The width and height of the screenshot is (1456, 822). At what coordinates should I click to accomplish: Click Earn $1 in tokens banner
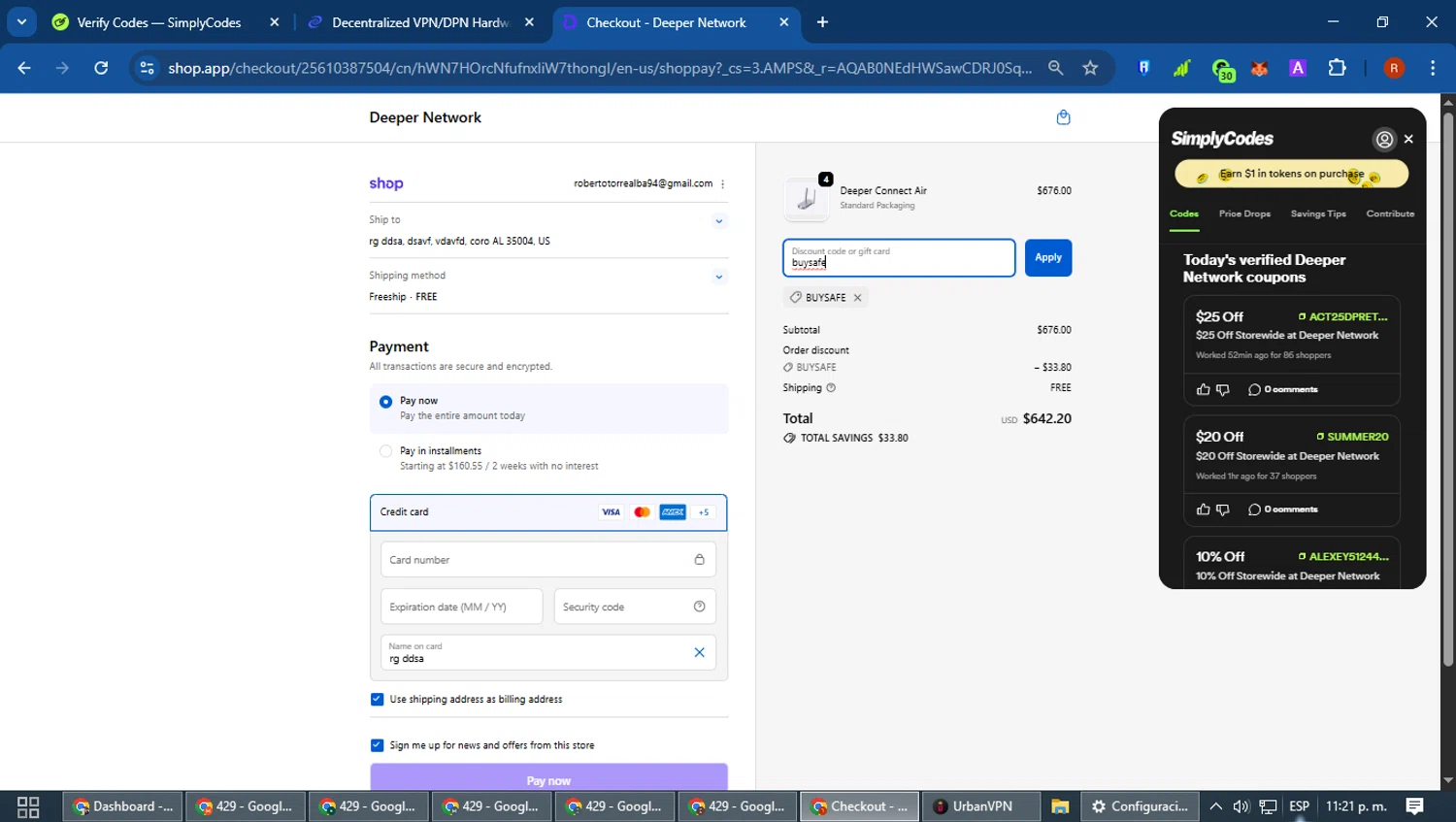(x=1291, y=175)
